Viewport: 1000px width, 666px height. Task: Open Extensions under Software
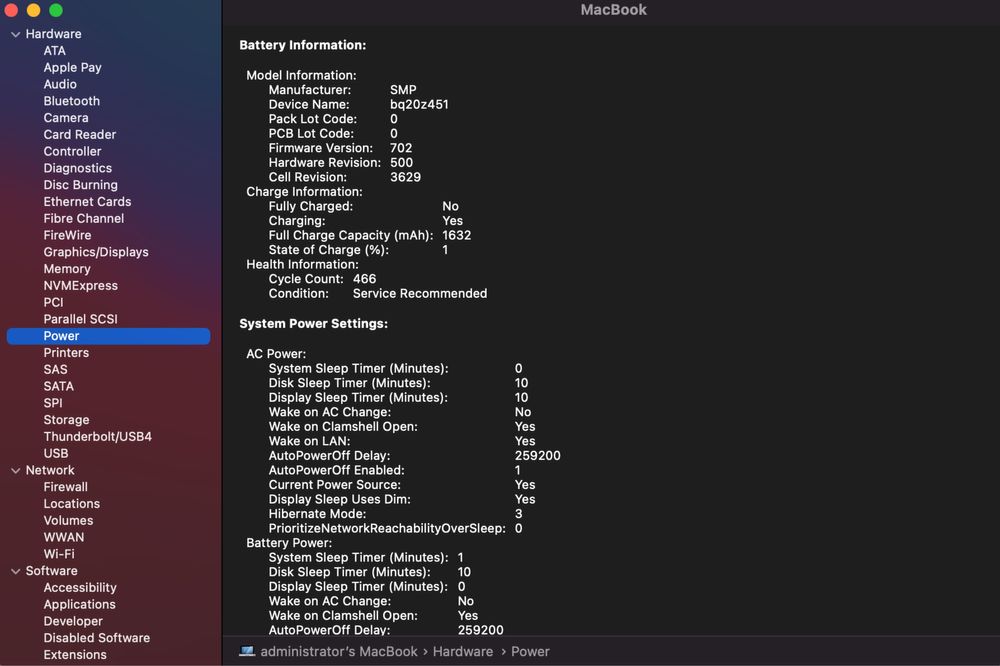(75, 655)
